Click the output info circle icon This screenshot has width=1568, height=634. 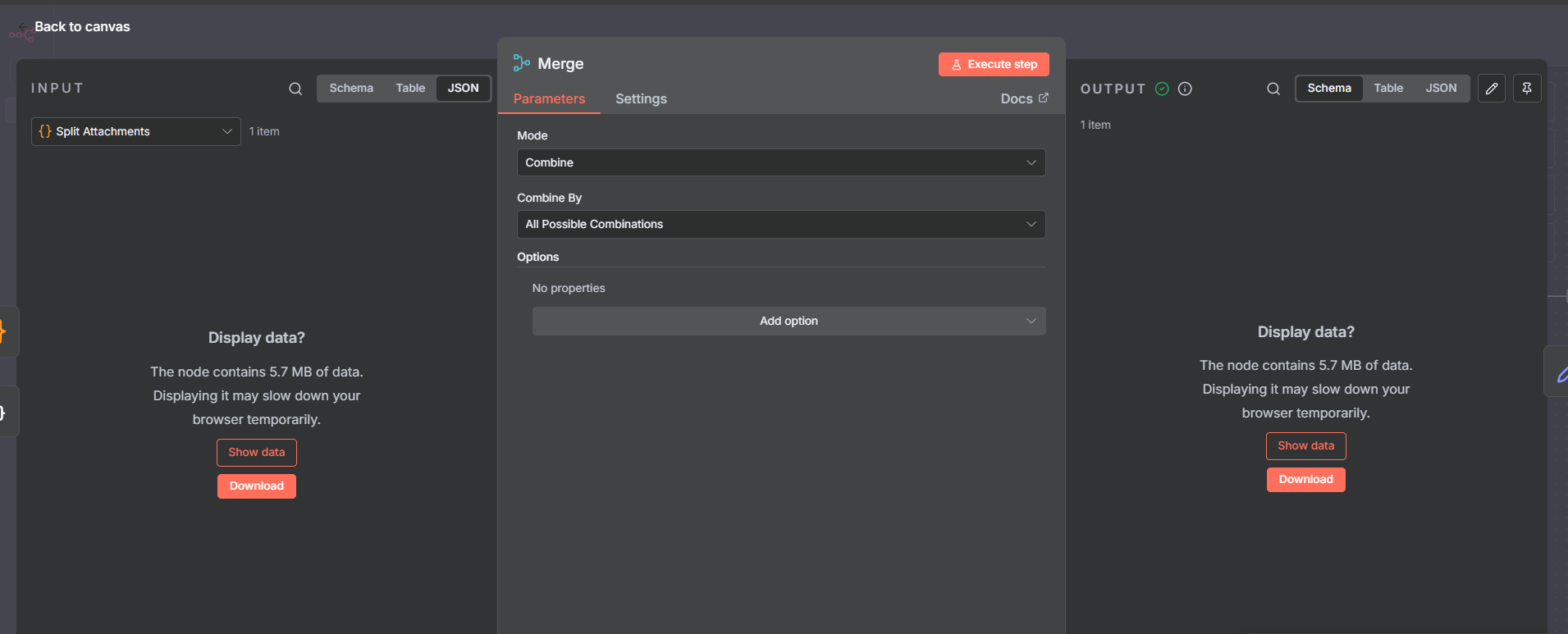pos(1185,89)
